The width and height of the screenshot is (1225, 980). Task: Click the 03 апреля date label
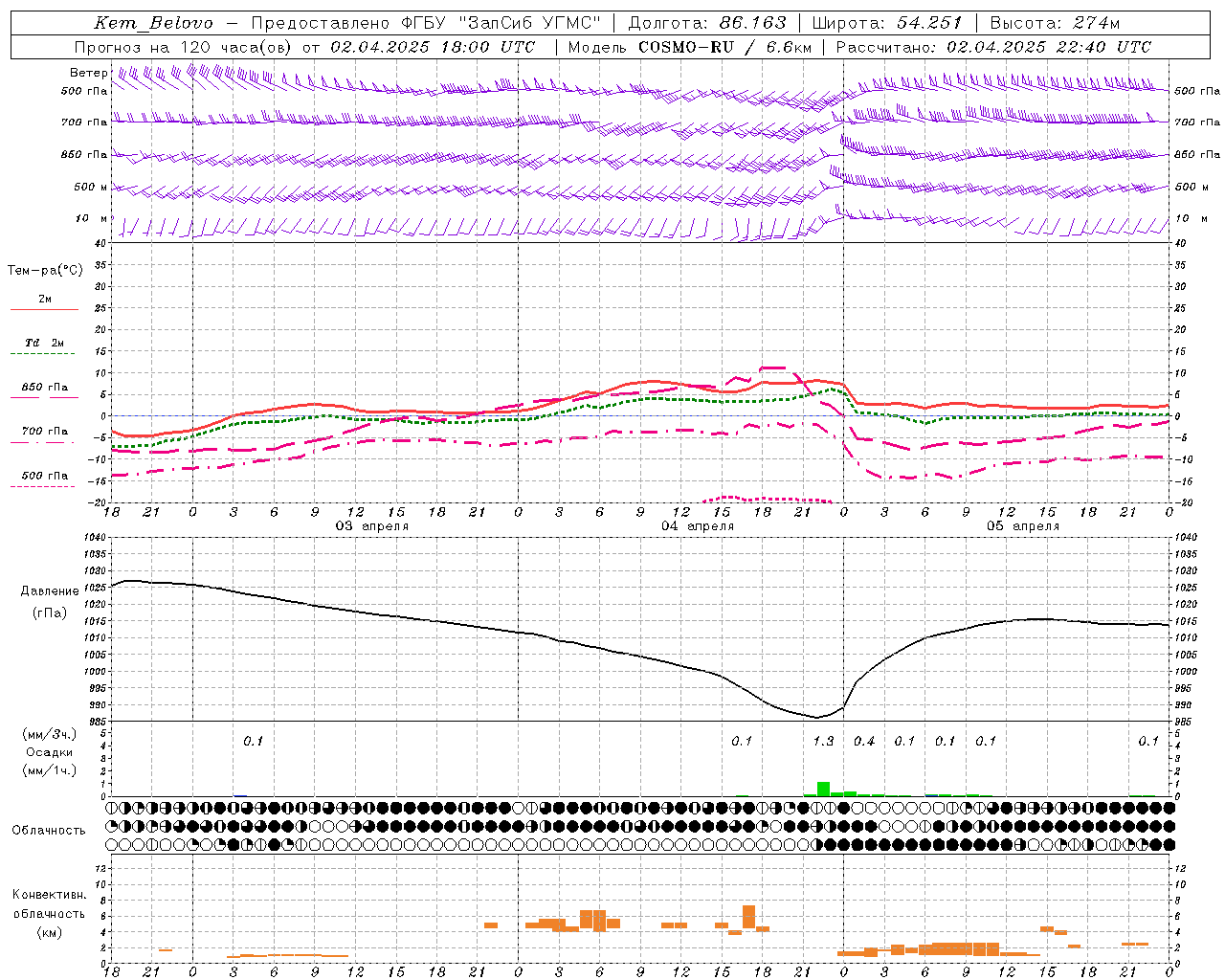(x=371, y=526)
